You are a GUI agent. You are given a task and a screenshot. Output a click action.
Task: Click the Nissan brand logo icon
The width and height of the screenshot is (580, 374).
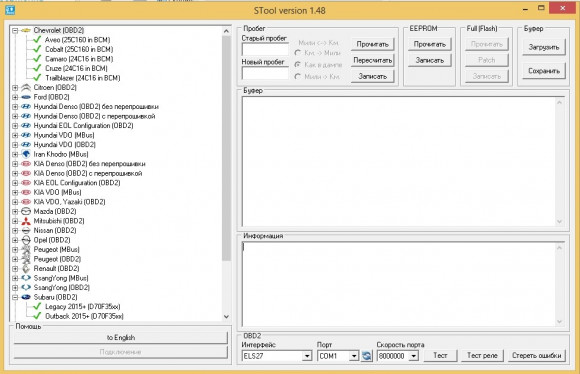coord(26,230)
